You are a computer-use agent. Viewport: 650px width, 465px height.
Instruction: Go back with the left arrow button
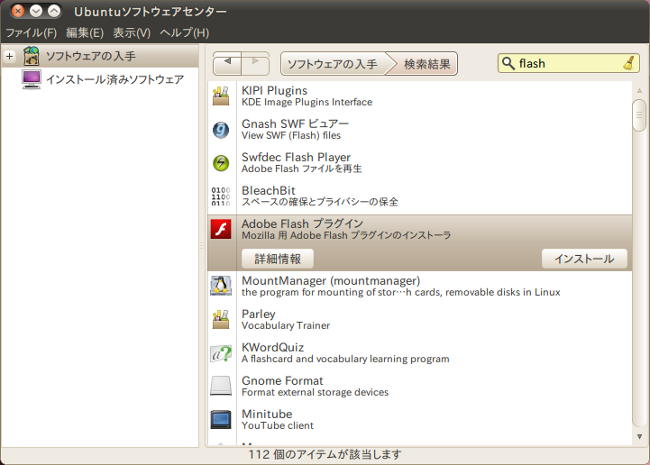(x=228, y=63)
